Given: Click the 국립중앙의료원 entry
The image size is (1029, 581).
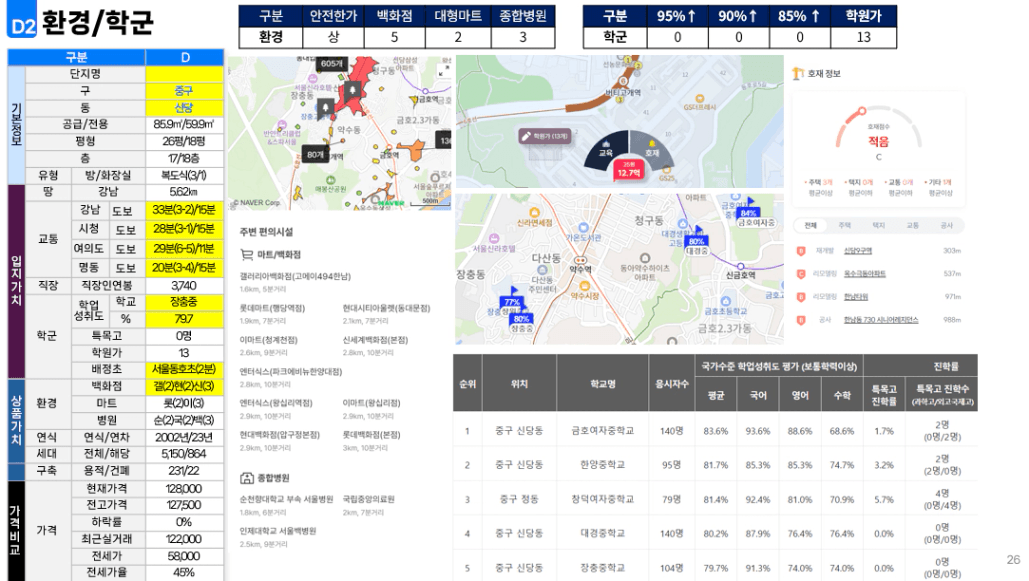Looking at the screenshot, I should point(369,499).
